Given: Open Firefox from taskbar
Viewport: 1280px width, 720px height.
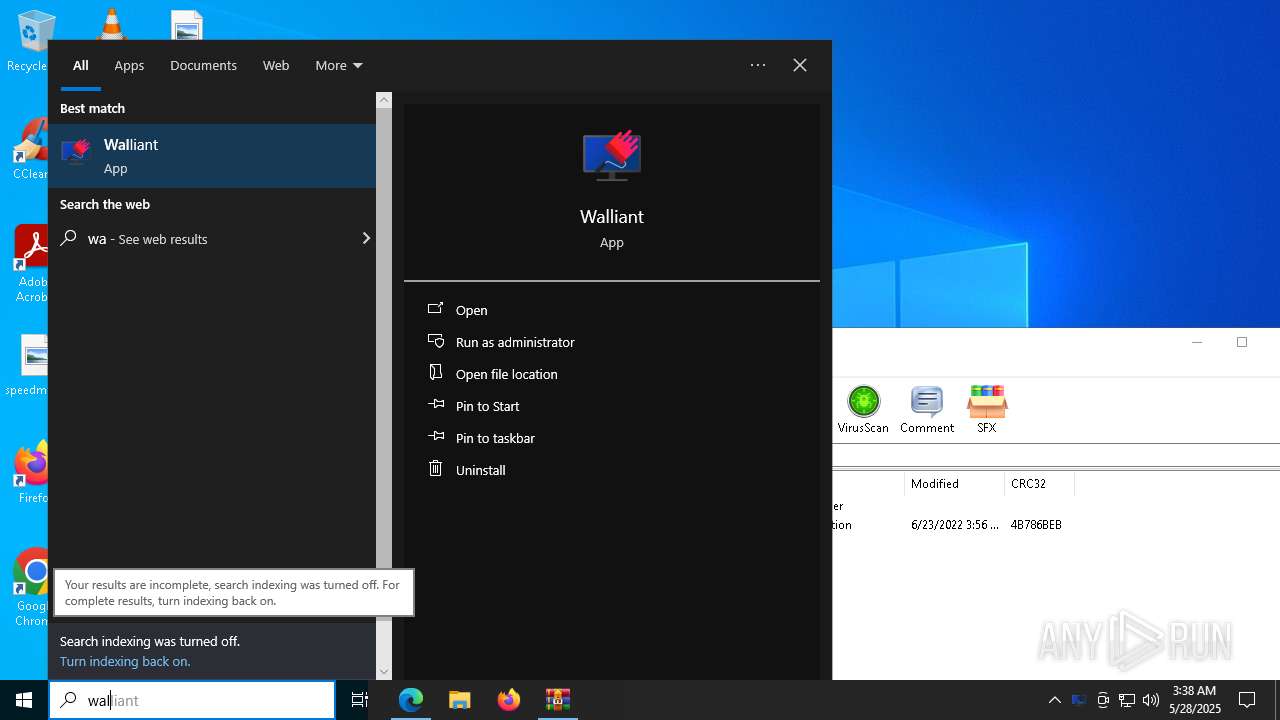Looking at the screenshot, I should tap(509, 700).
